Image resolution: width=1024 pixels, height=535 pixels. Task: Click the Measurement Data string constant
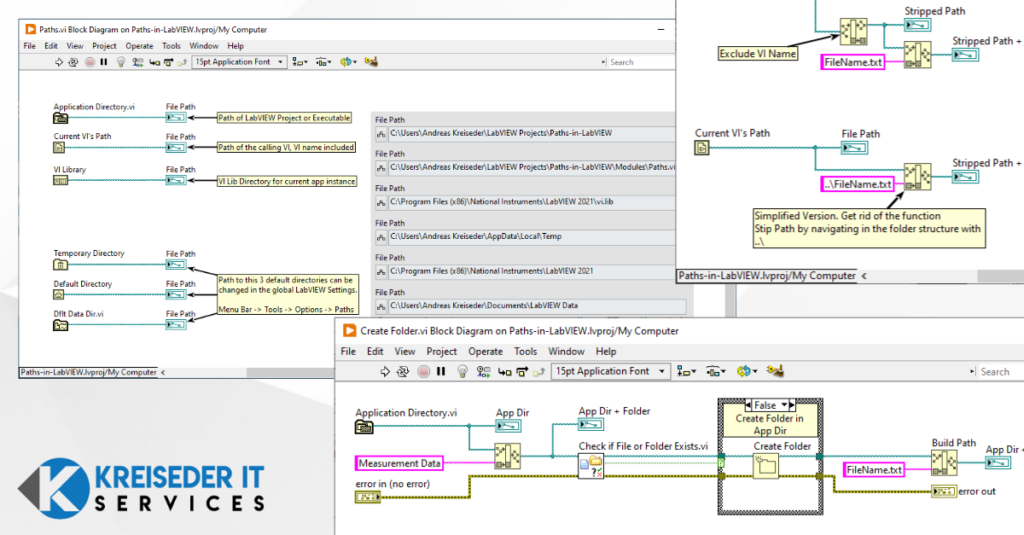tap(399, 463)
